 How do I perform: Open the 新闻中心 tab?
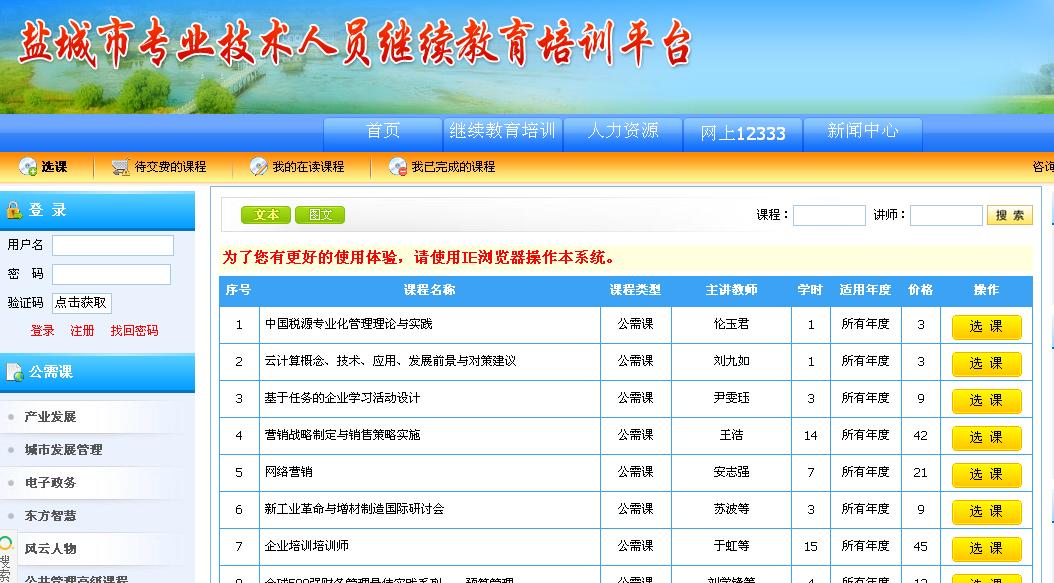click(x=862, y=132)
